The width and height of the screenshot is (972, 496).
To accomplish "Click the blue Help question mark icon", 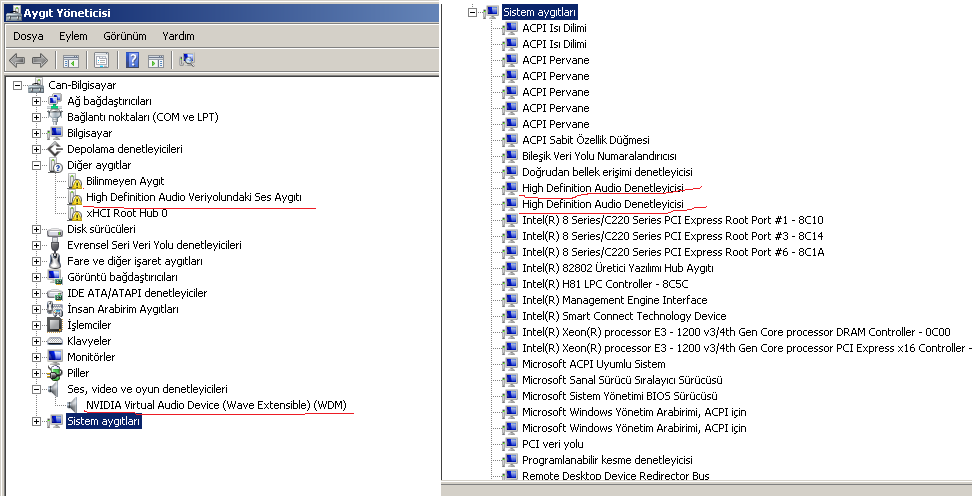I will pos(132,60).
